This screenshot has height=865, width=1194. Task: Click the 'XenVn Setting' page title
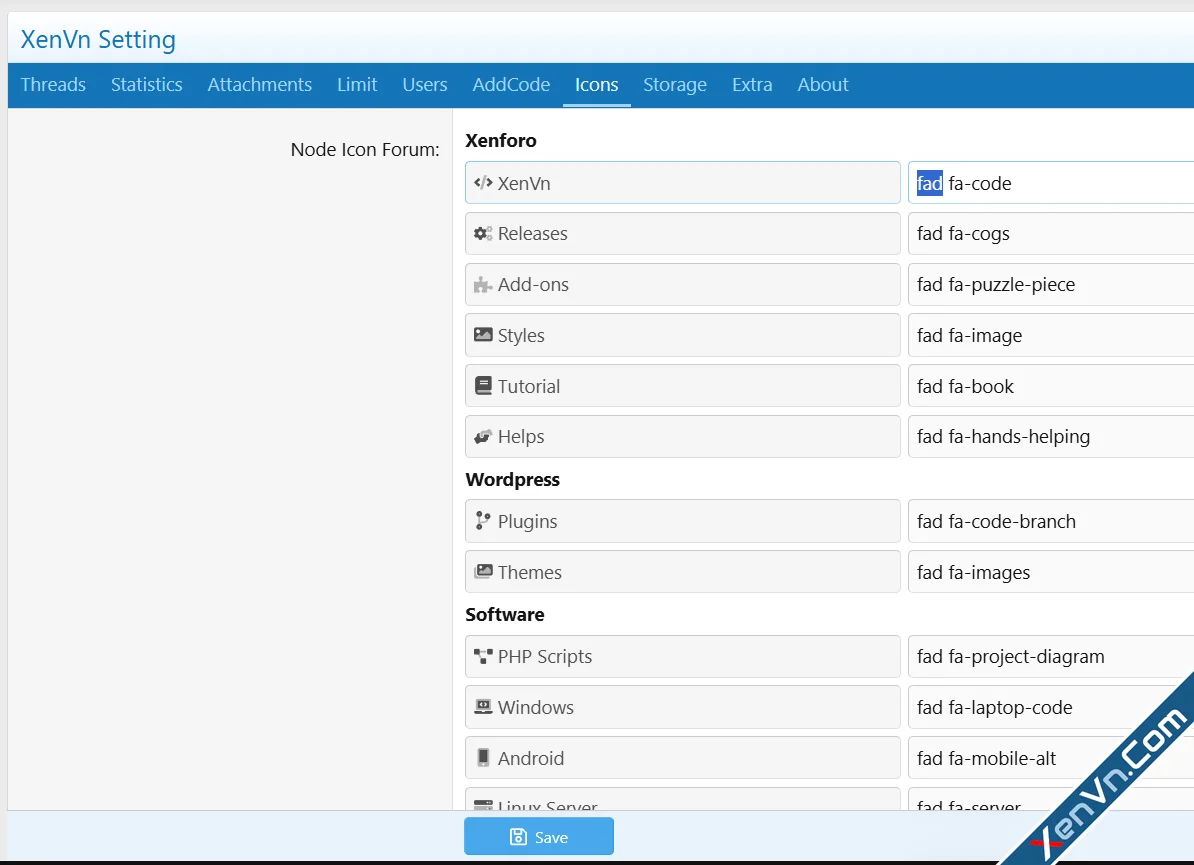[98, 40]
